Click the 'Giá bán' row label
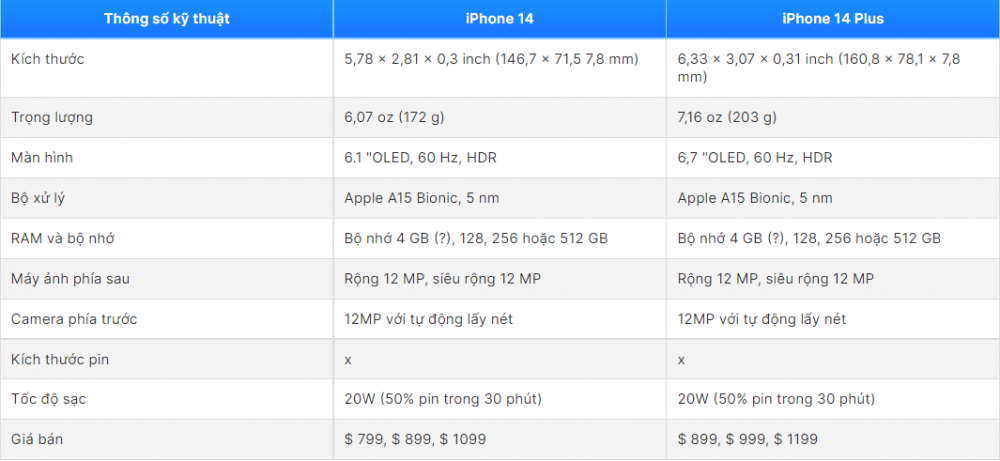Screen dimensions: 1000x461 click(37, 439)
